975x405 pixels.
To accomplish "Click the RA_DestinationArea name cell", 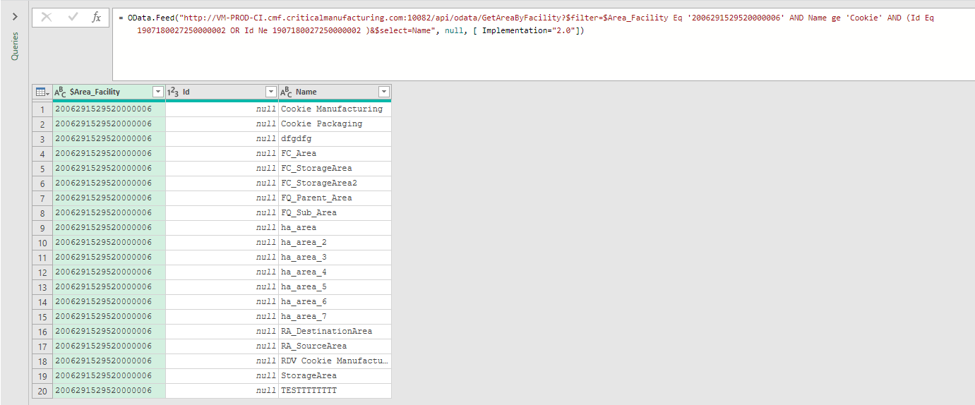I will point(326,331).
